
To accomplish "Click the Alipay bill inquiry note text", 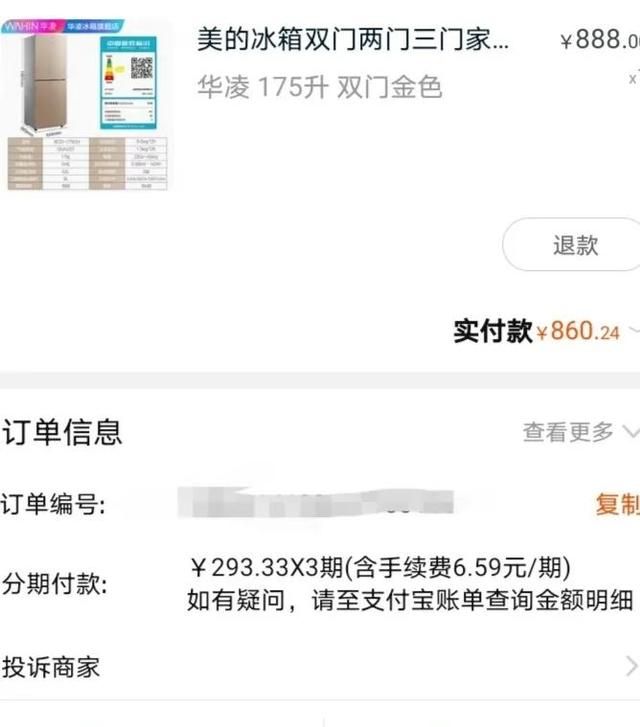I will (x=410, y=600).
